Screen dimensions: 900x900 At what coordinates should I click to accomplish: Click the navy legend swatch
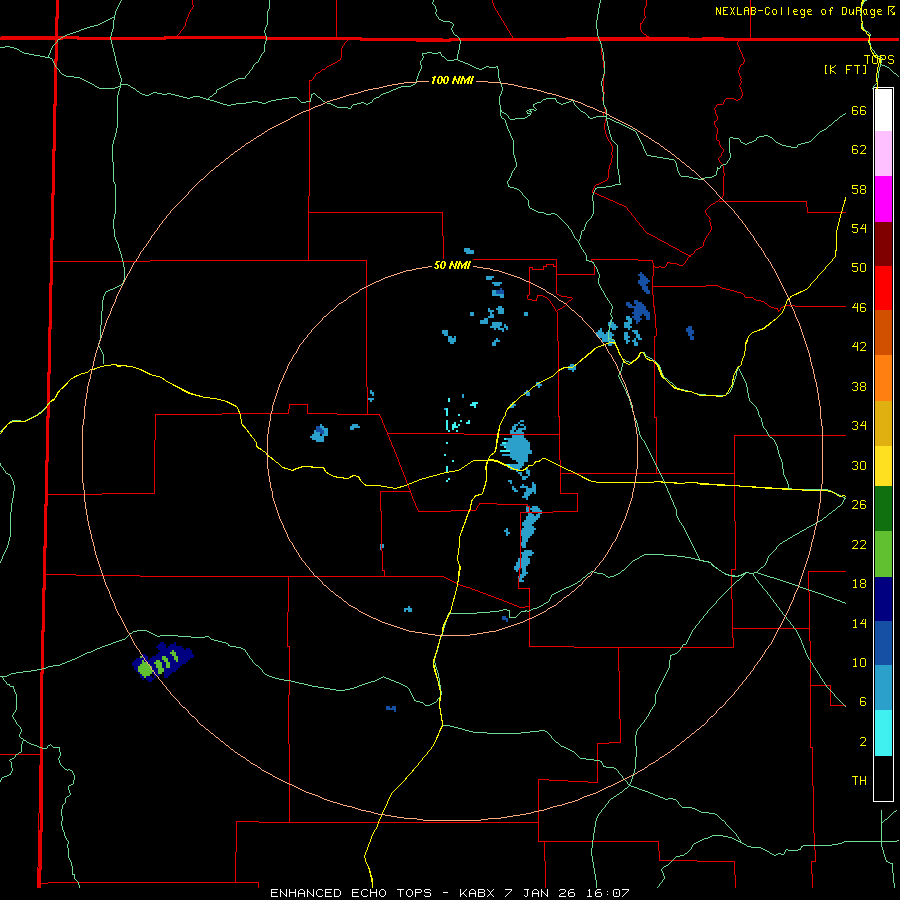(883, 599)
